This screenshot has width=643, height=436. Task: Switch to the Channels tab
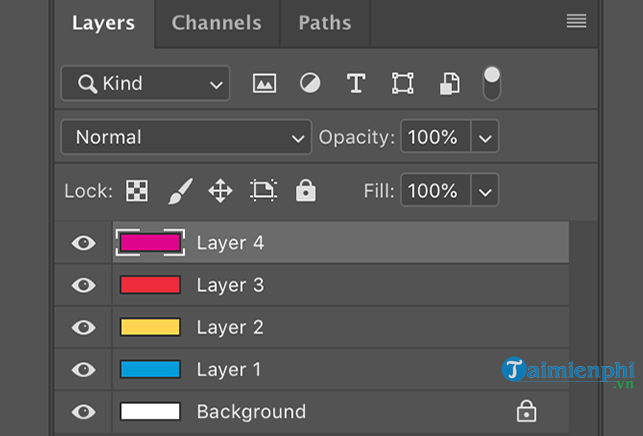point(217,23)
